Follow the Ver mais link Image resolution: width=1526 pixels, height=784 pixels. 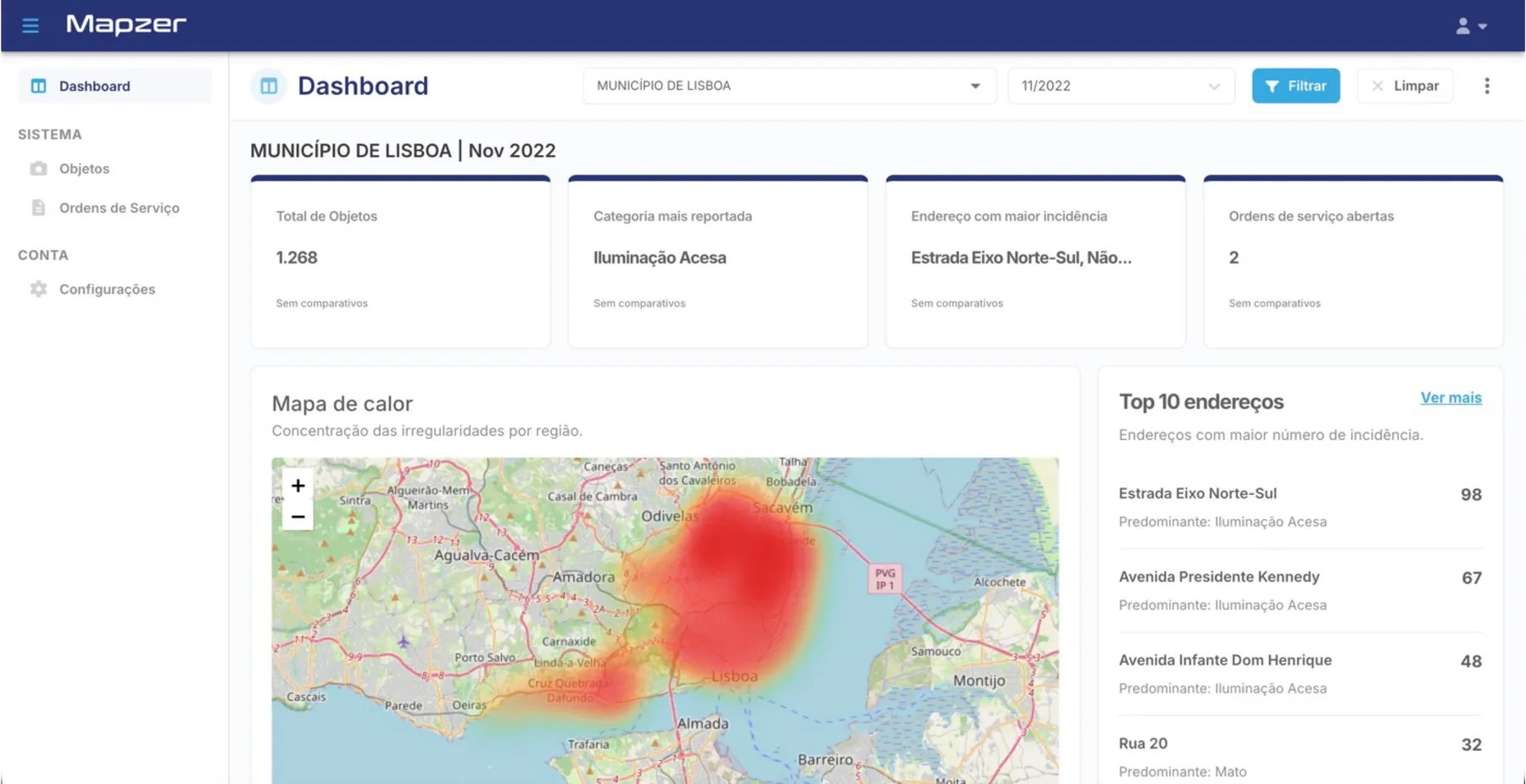(1451, 398)
